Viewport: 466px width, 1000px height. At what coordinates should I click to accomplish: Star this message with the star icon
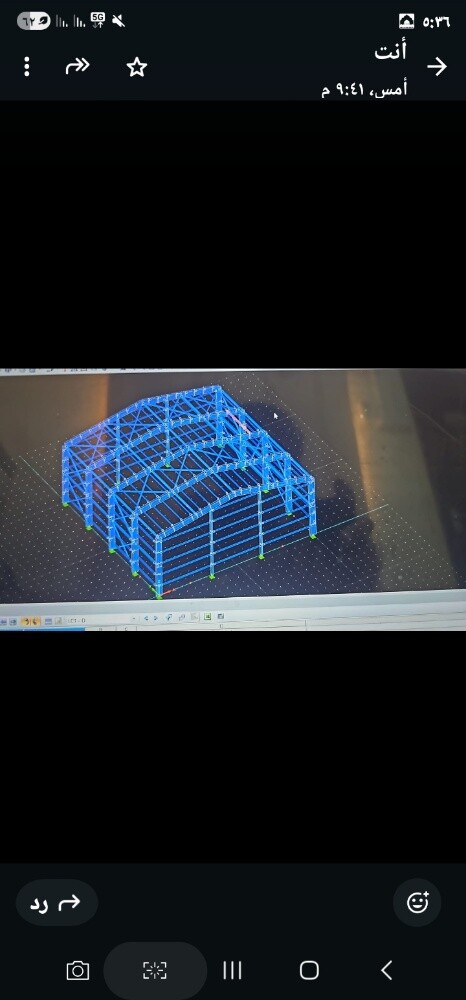pyautogui.click(x=137, y=66)
